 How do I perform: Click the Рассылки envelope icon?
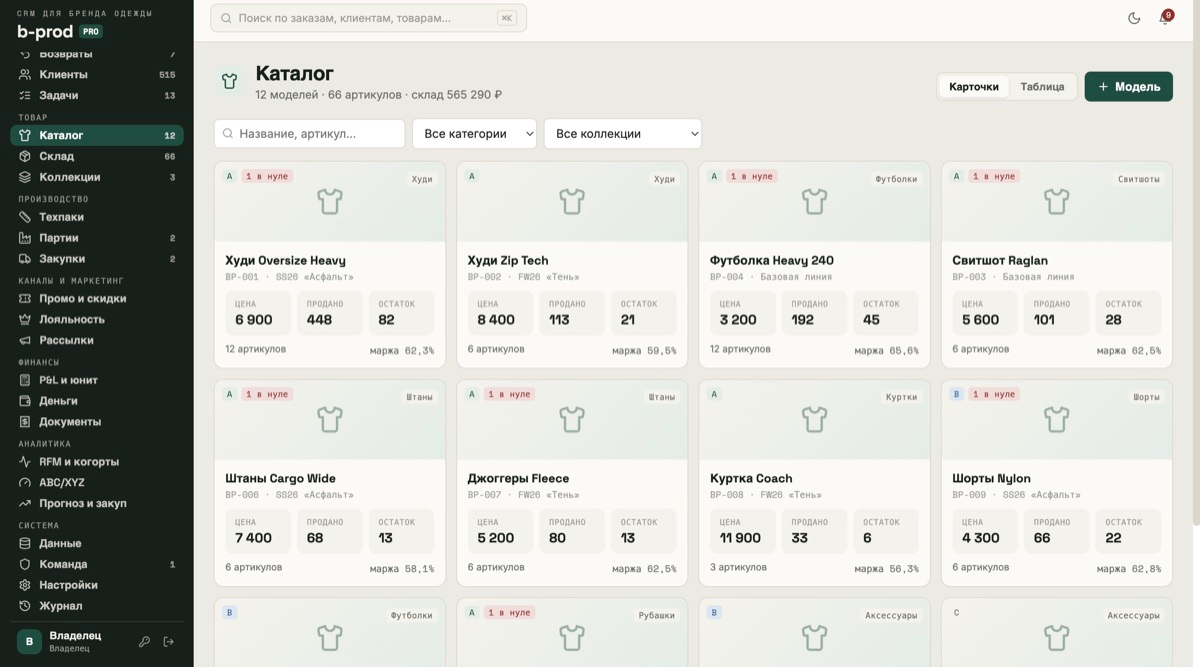(25, 340)
